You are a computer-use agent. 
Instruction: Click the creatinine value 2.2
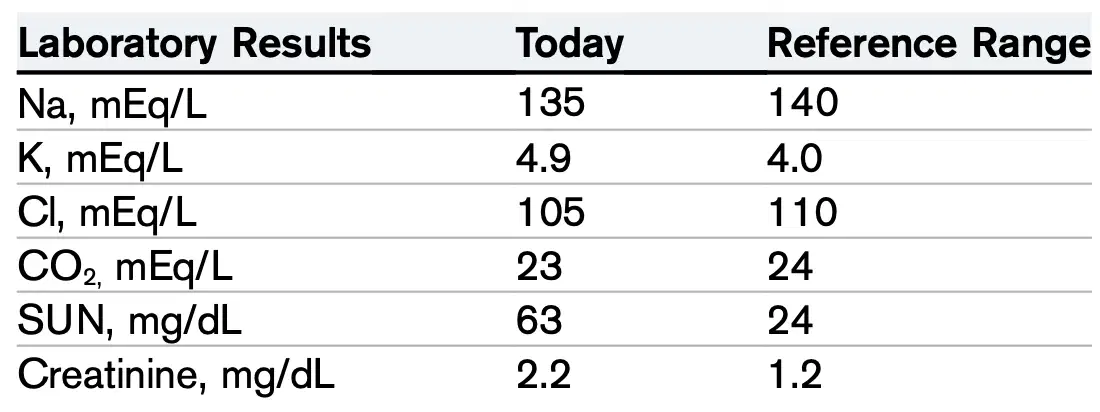pyautogui.click(x=544, y=376)
